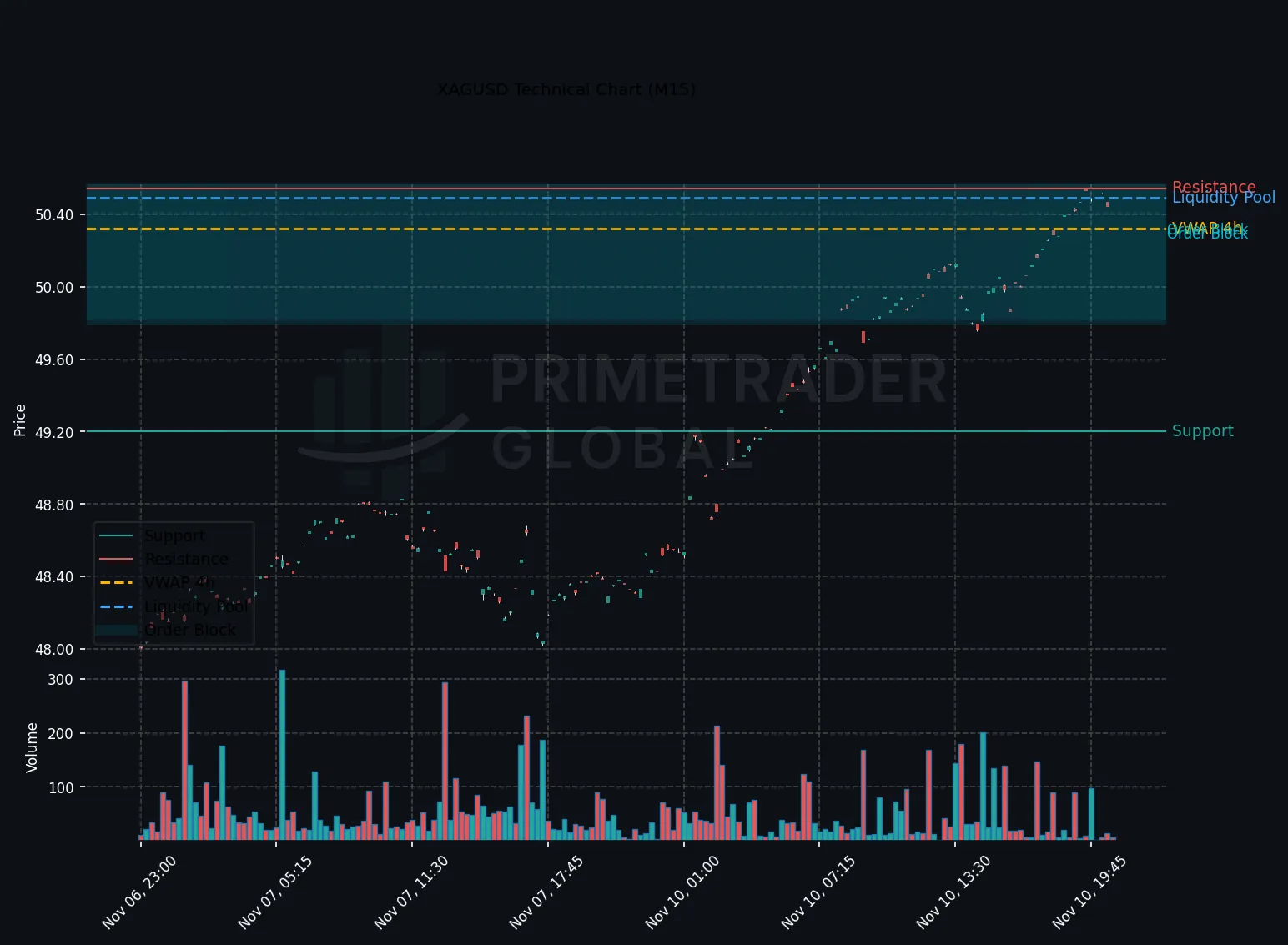
Task: Click the Volume axis title
Action: click(x=32, y=747)
